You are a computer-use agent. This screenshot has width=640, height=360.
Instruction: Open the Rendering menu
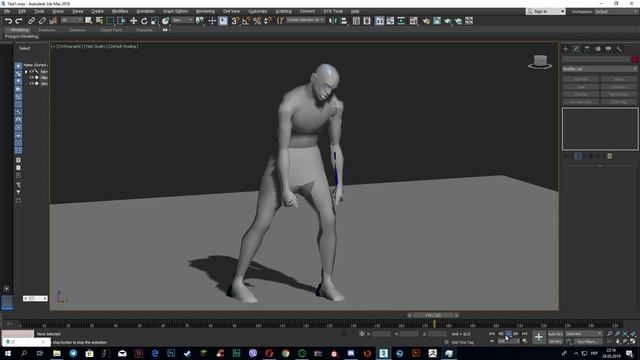click(205, 11)
